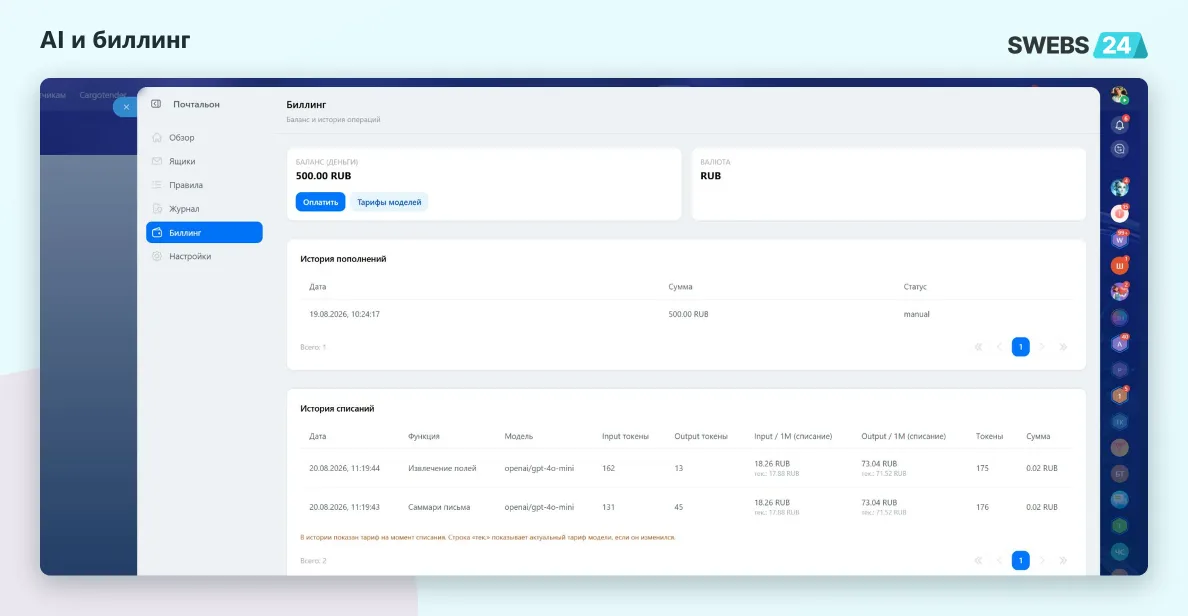Open the light-blue round chat icon above green T
This screenshot has width=1188, height=616.
tap(1119, 499)
